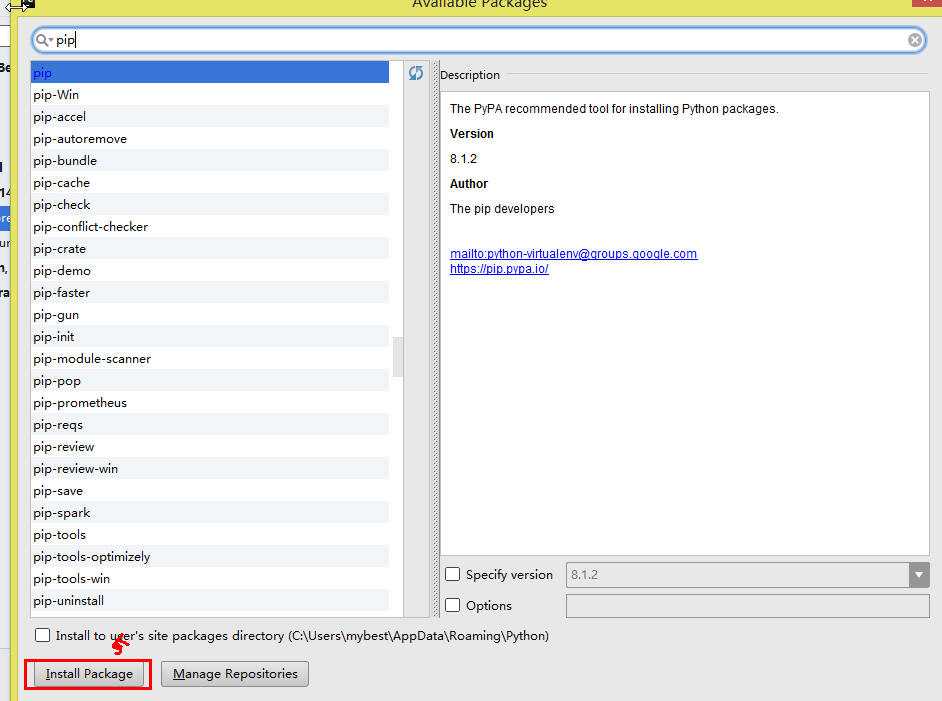Click the Install Package button
The image size is (942, 701).
tap(88, 674)
